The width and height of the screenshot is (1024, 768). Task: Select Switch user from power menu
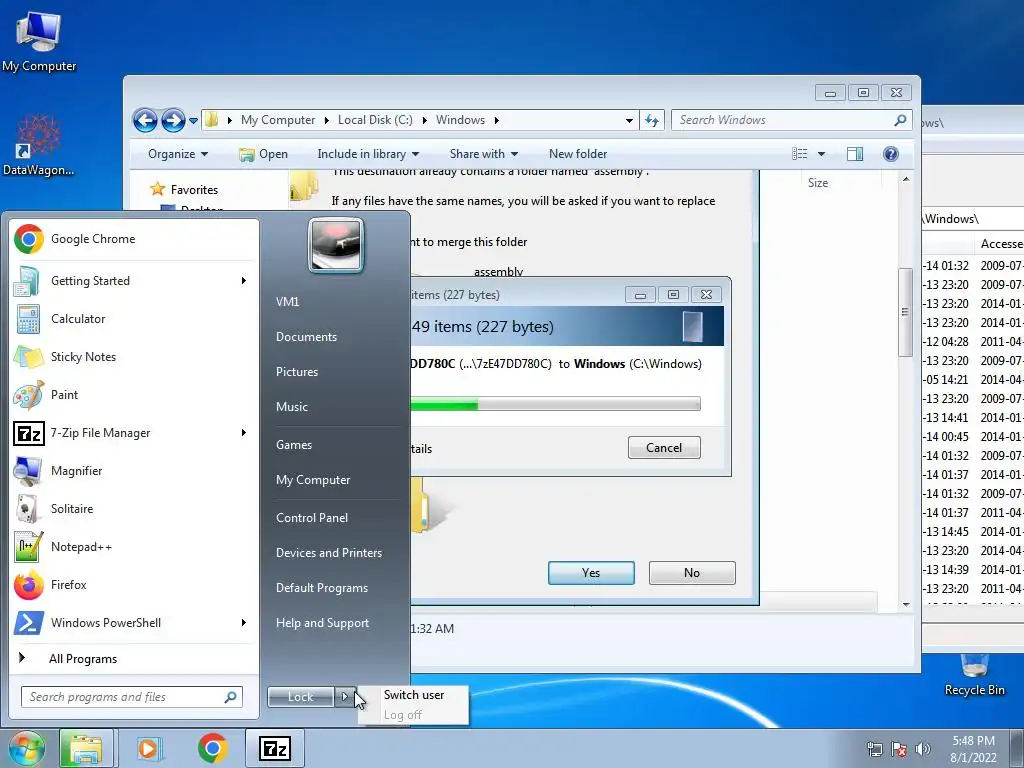413,695
